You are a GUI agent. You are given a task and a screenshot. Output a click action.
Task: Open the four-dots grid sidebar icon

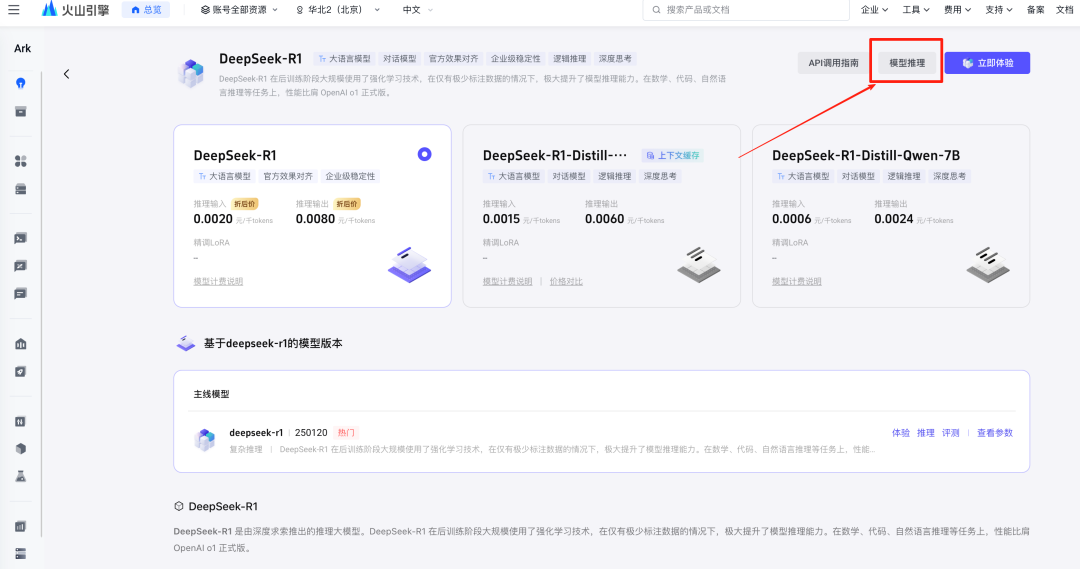tap(21, 161)
